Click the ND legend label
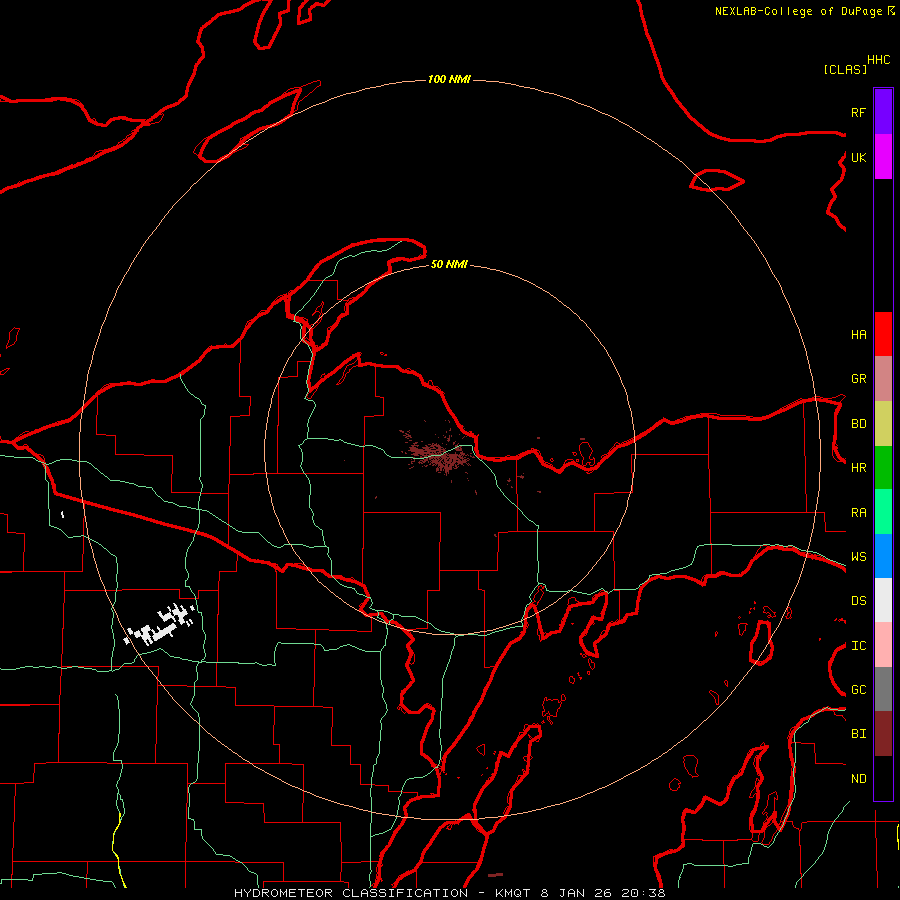900x900 pixels. click(x=858, y=779)
